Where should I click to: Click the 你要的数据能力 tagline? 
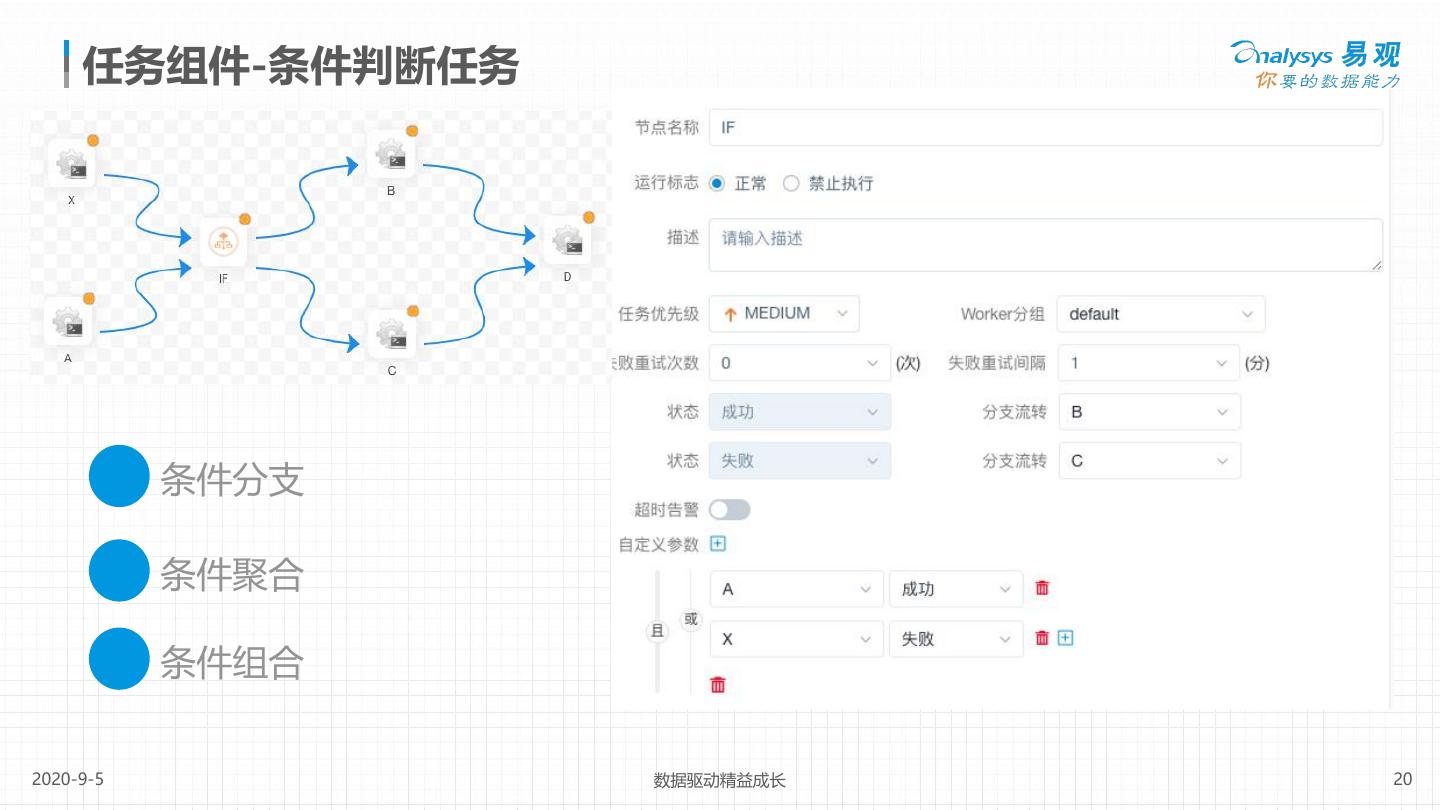[1328, 82]
